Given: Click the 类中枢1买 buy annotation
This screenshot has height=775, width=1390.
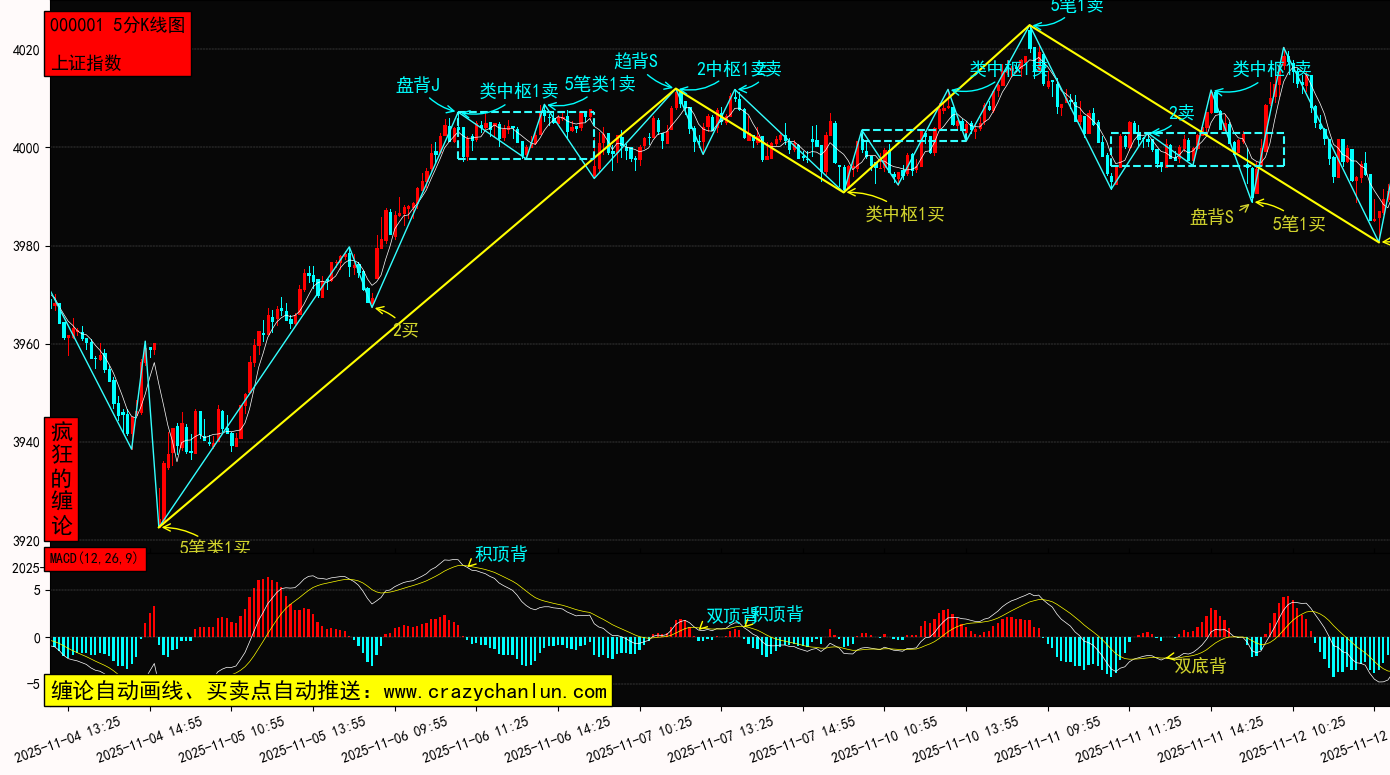Looking at the screenshot, I should [904, 213].
